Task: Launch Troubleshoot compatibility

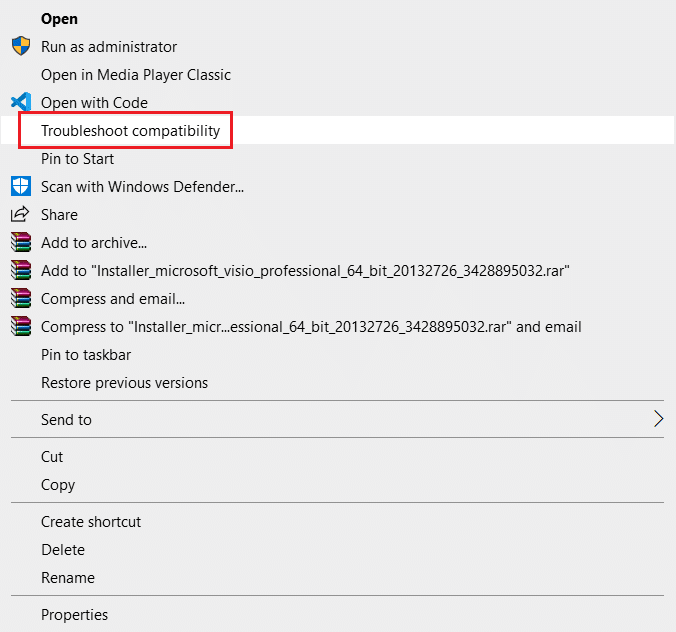Action: point(130,131)
